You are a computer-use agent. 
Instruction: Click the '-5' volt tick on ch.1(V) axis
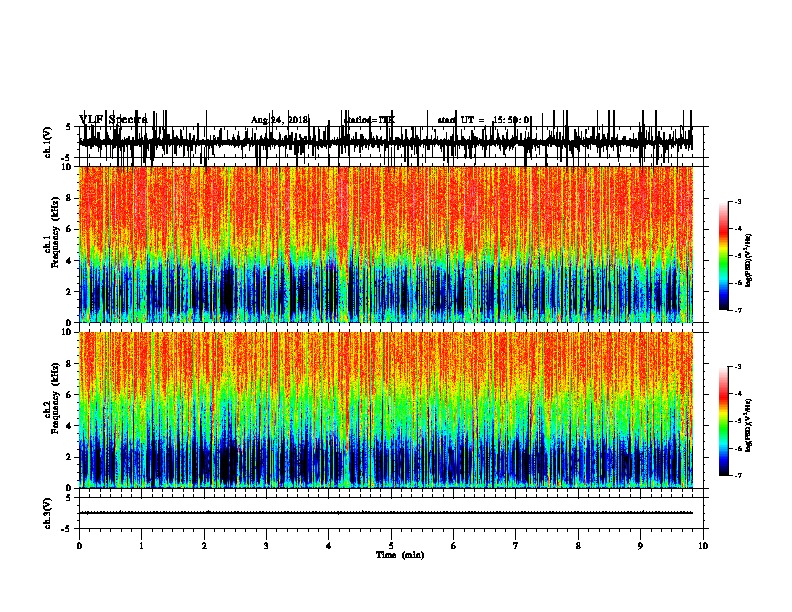click(x=67, y=158)
